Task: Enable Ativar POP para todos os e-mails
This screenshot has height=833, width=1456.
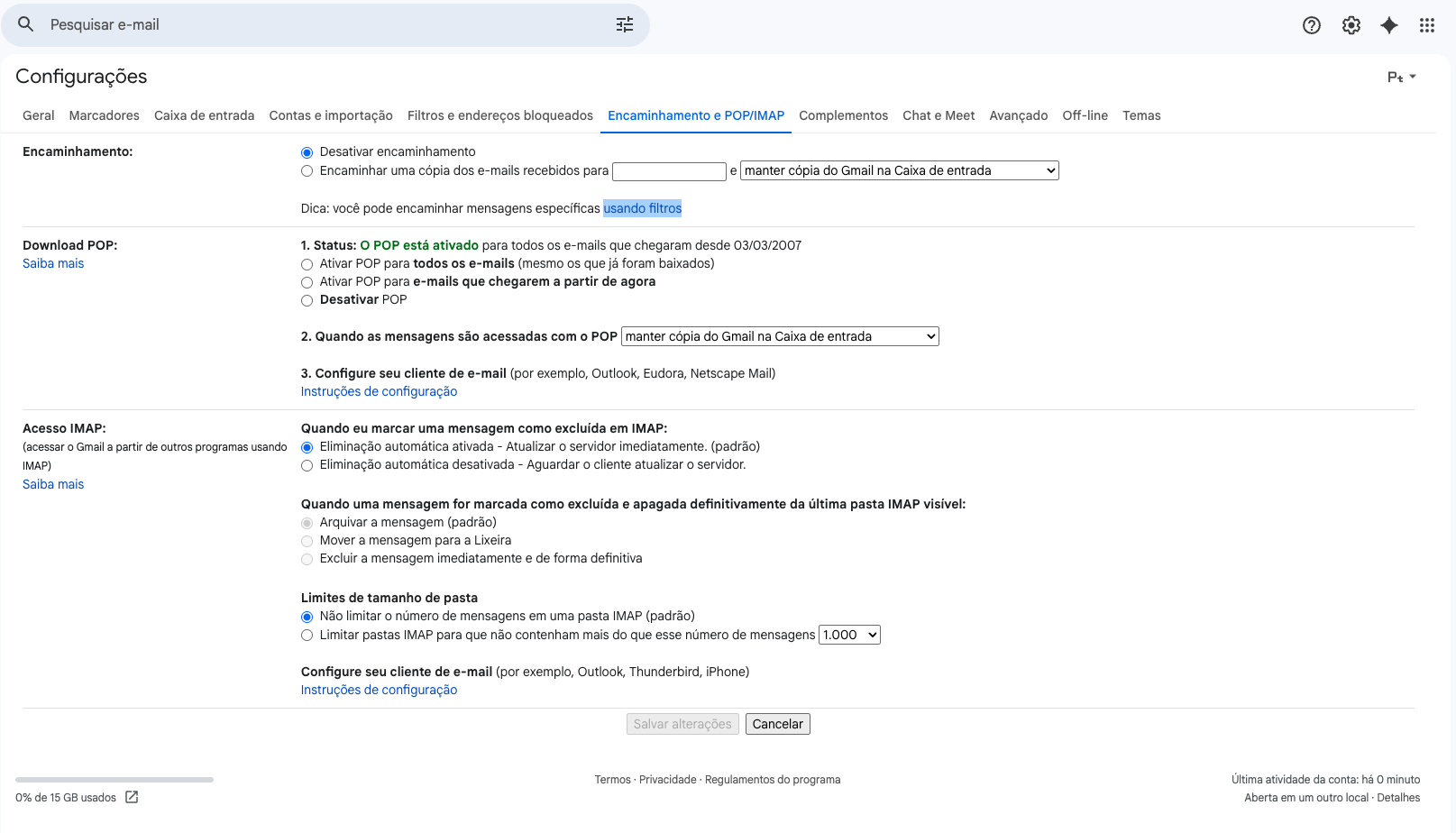Action: point(307,264)
